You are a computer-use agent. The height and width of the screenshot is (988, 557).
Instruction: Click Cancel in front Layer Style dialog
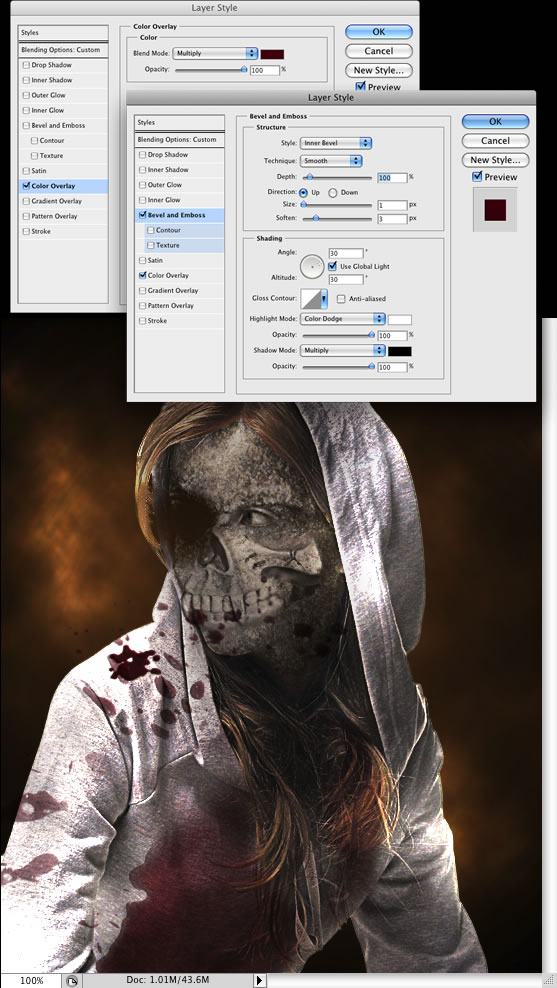(x=495, y=141)
